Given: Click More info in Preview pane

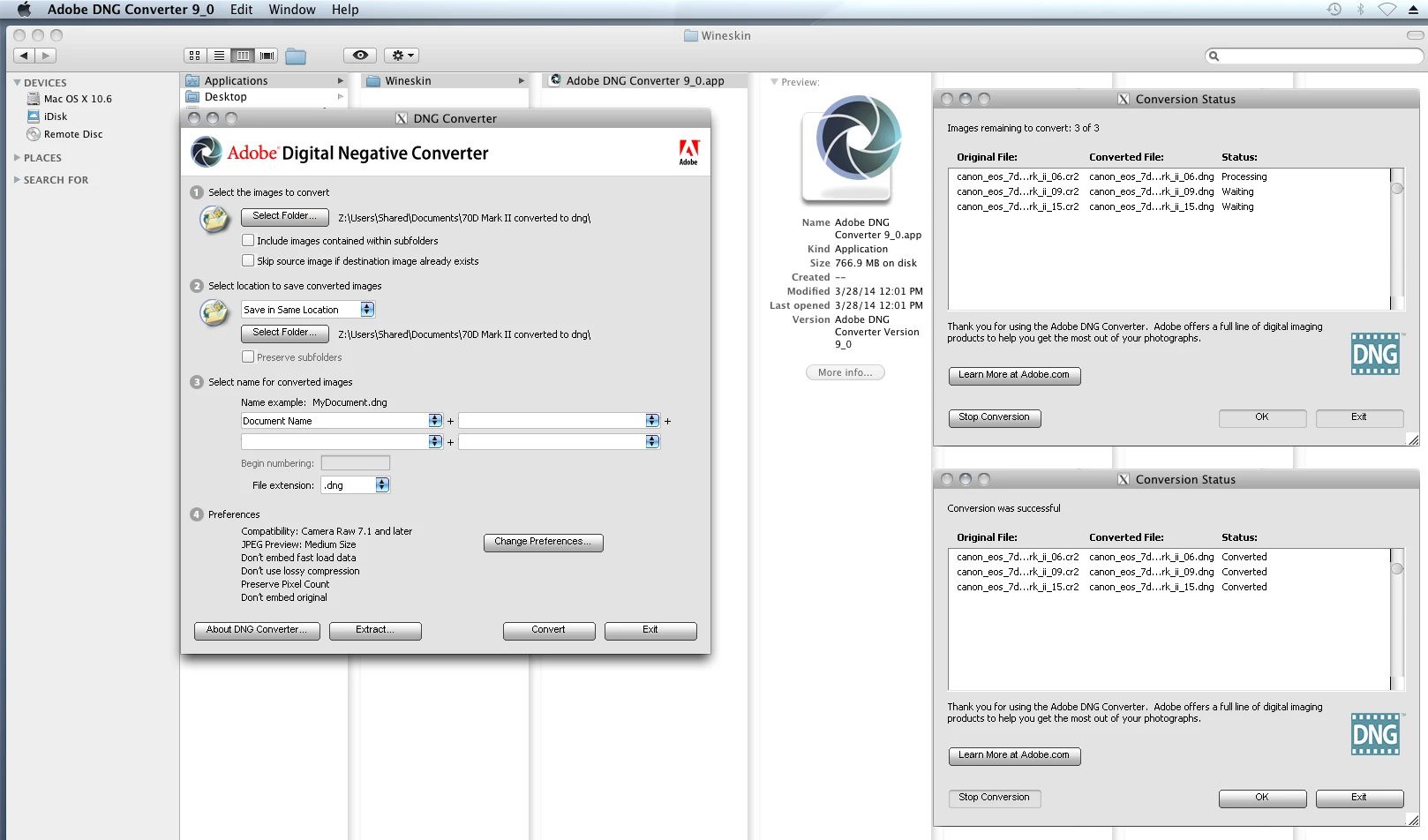Looking at the screenshot, I should coord(846,372).
